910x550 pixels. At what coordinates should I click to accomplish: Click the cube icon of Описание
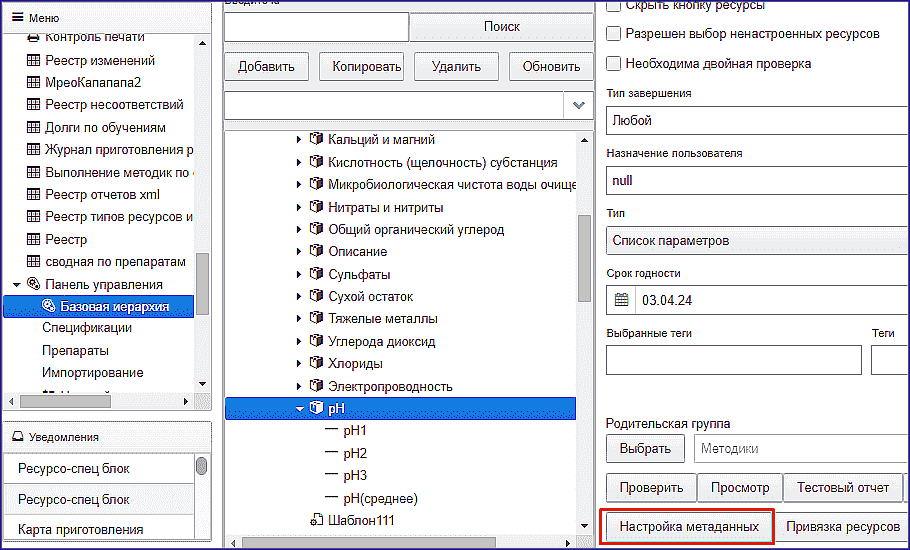click(316, 251)
